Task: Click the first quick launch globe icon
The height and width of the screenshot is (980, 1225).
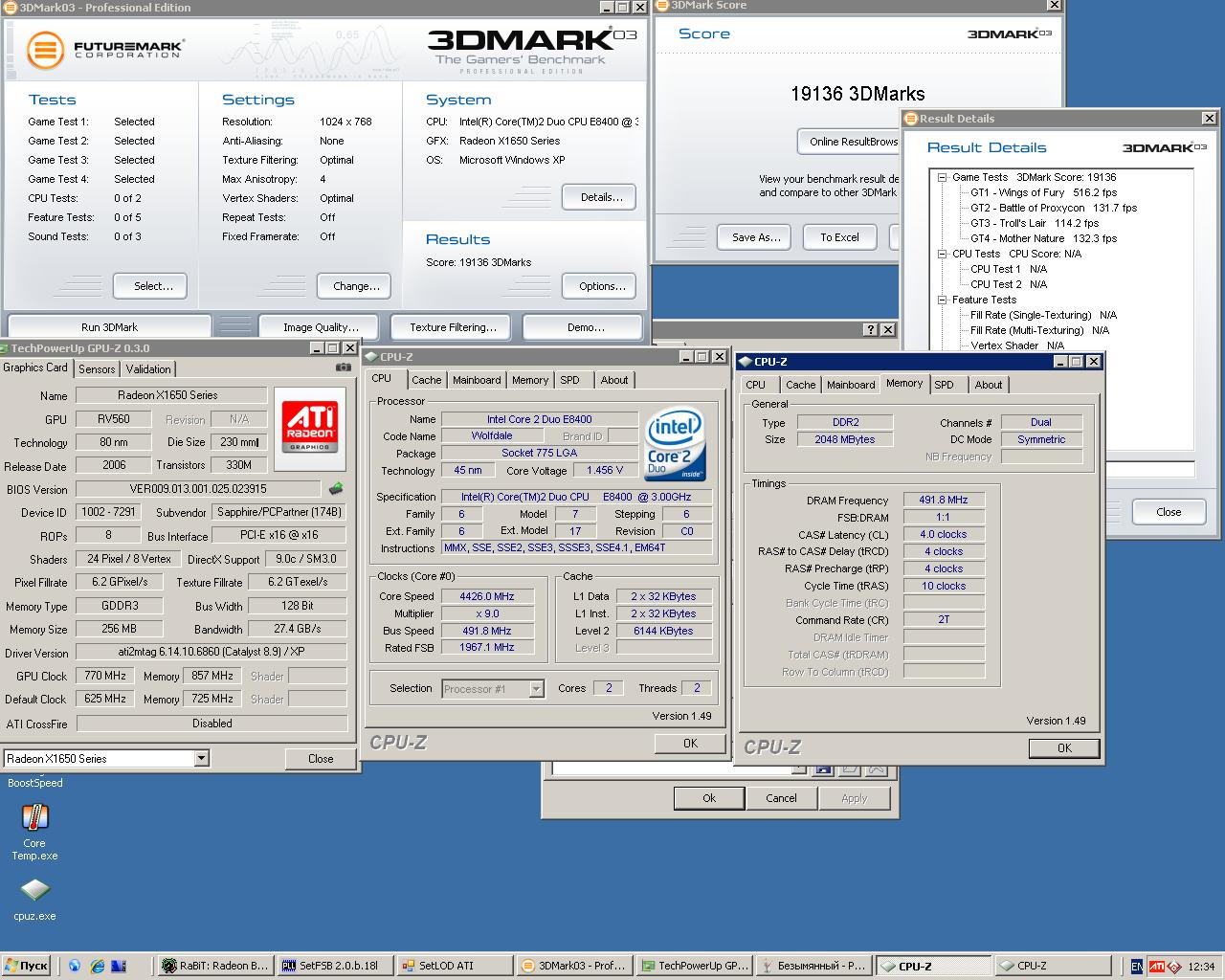Action: (74, 966)
